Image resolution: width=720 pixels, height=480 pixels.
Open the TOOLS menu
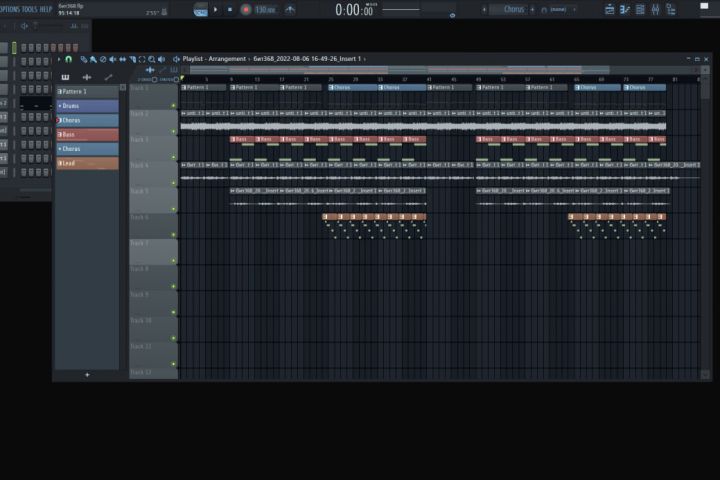[x=29, y=9]
